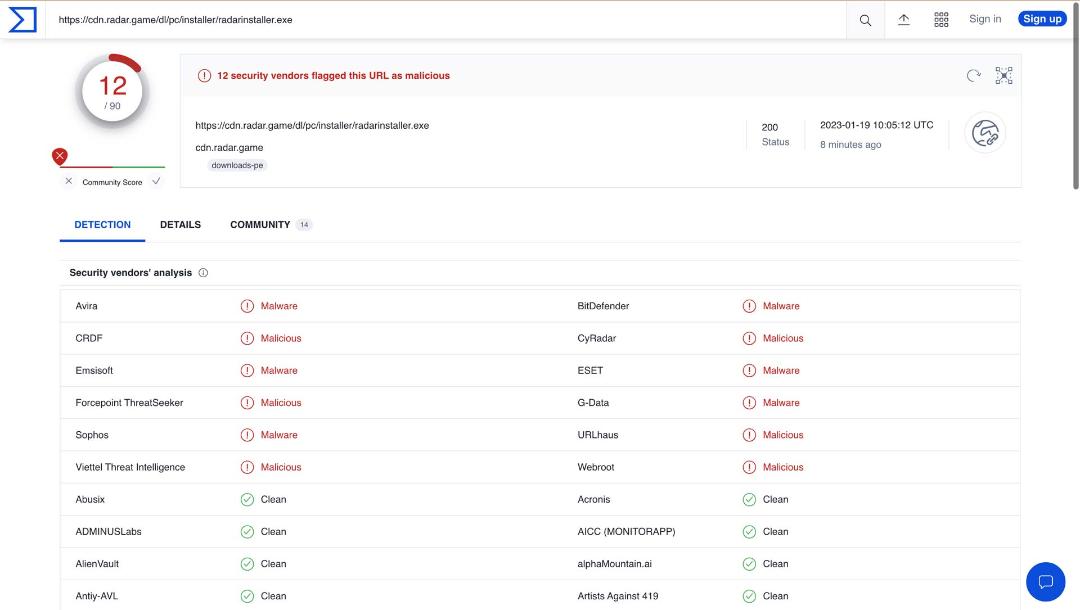The width and height of the screenshot is (1080, 610).
Task: Click alphaMountain.ai clean check icon
Action: click(749, 564)
